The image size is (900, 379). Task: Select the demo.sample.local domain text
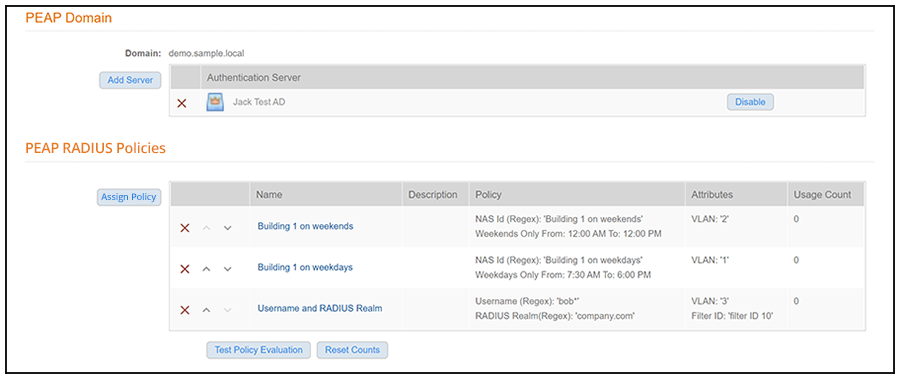[207, 53]
